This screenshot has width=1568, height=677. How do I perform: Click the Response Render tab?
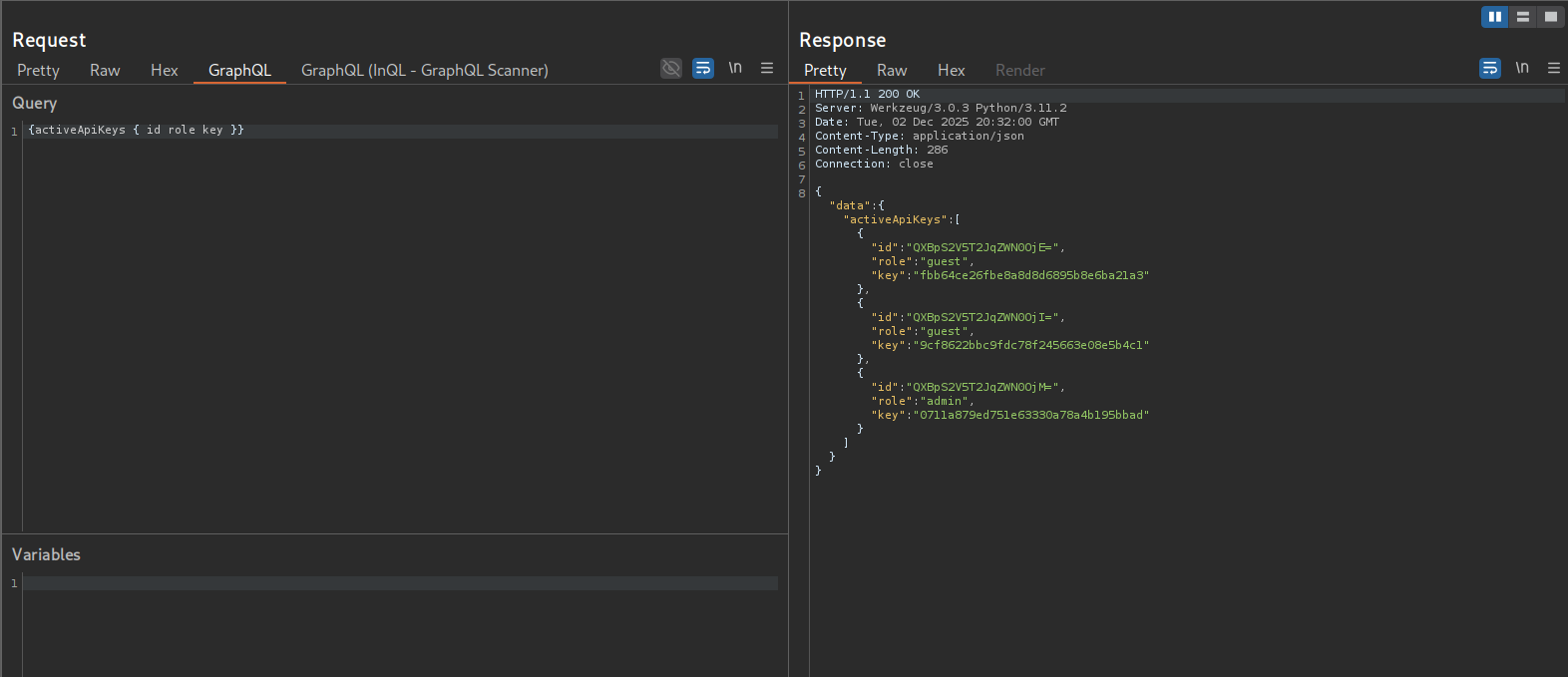(x=1019, y=70)
